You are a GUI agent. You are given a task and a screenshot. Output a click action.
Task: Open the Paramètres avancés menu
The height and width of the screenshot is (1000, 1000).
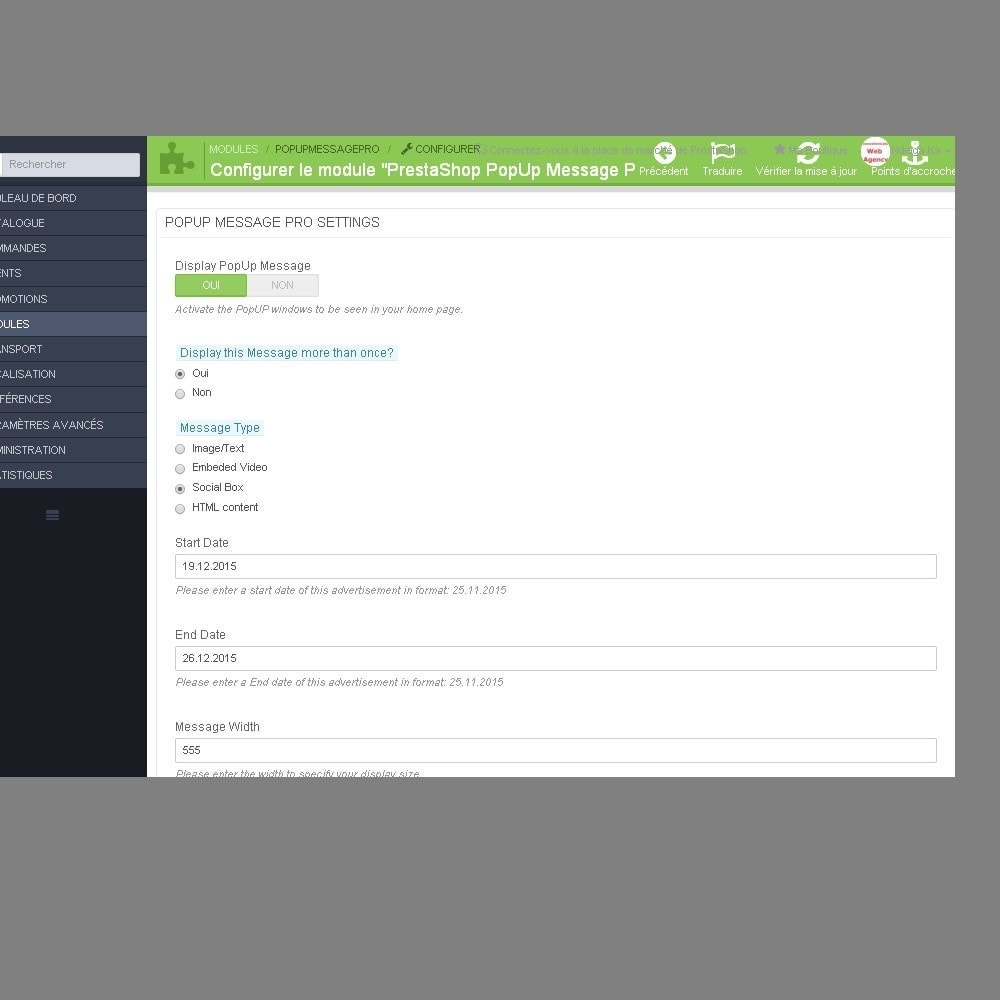73,425
